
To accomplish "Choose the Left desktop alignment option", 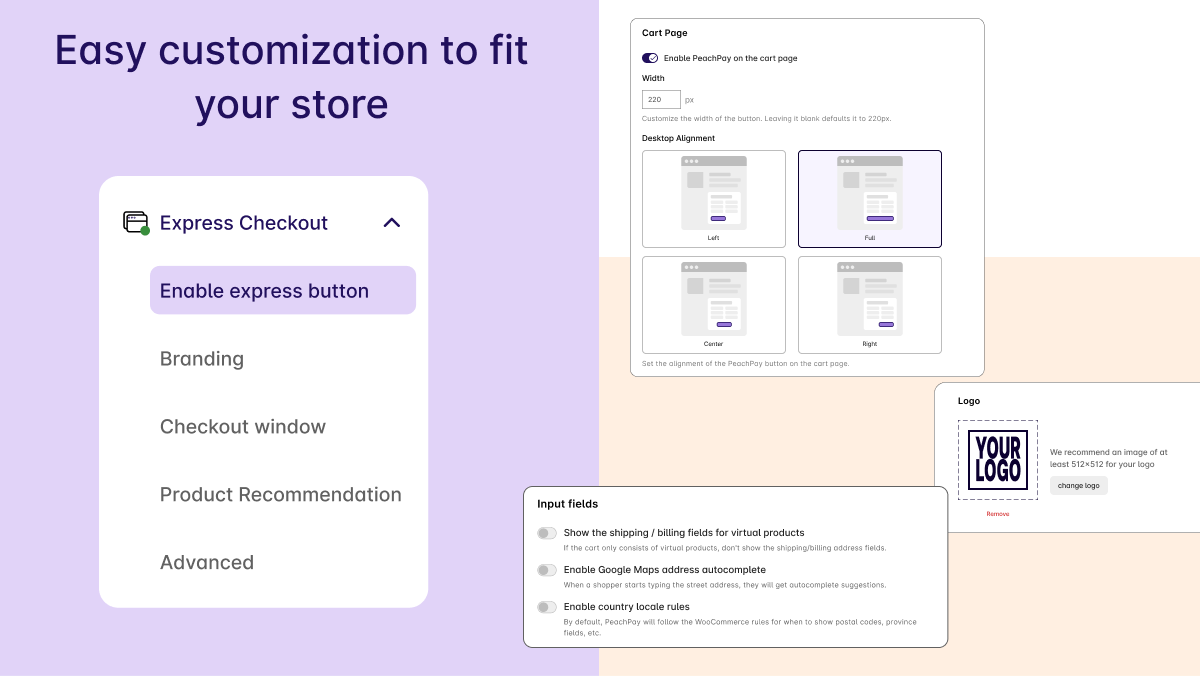I will (713, 198).
